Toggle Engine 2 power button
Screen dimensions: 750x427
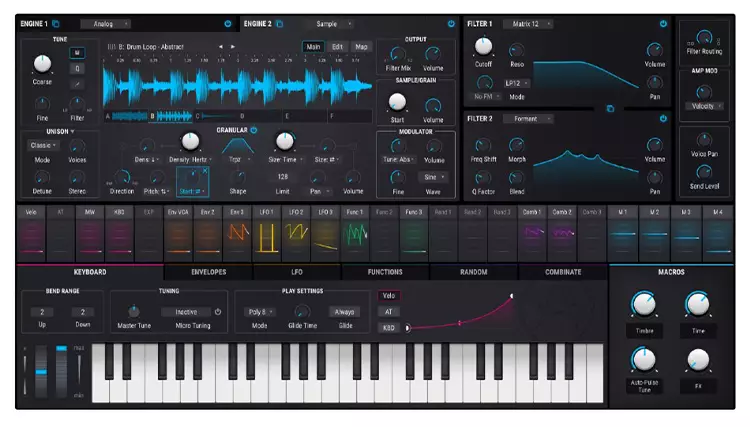pos(451,23)
